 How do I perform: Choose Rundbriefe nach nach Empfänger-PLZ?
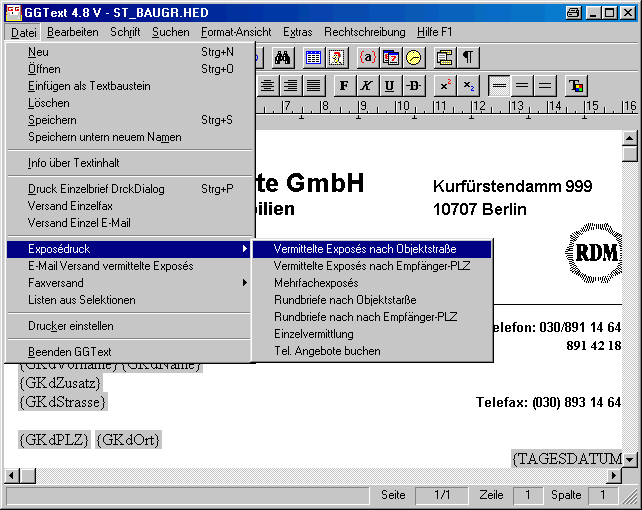click(x=372, y=317)
